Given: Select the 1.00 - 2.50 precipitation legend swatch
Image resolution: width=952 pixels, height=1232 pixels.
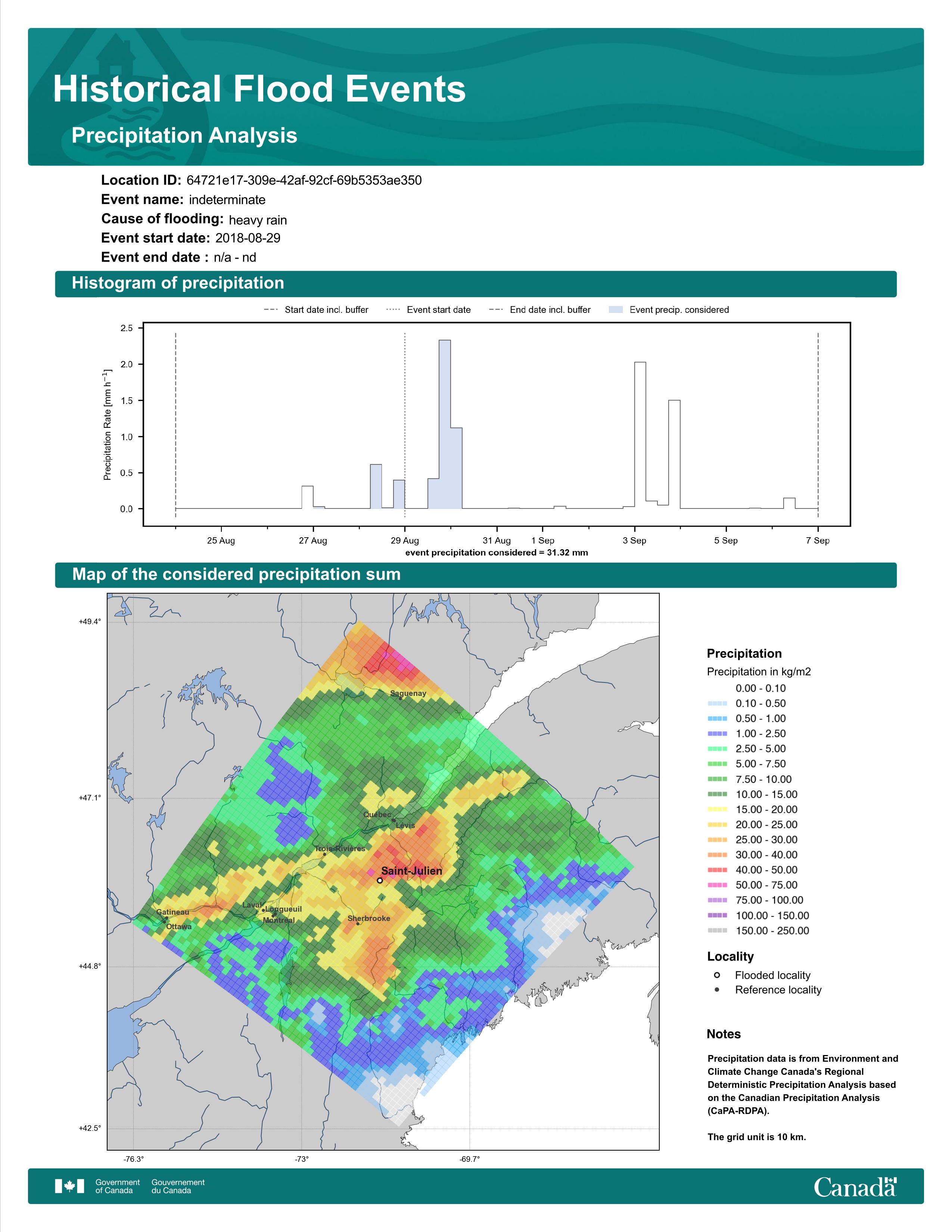Looking at the screenshot, I should point(718,733).
